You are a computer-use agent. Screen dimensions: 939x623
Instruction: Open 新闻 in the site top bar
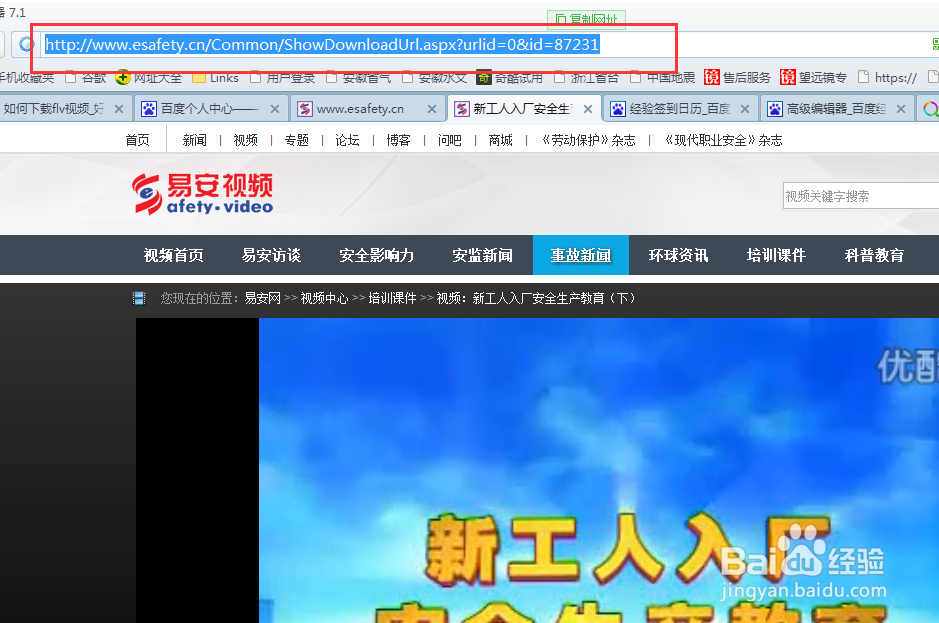(195, 140)
